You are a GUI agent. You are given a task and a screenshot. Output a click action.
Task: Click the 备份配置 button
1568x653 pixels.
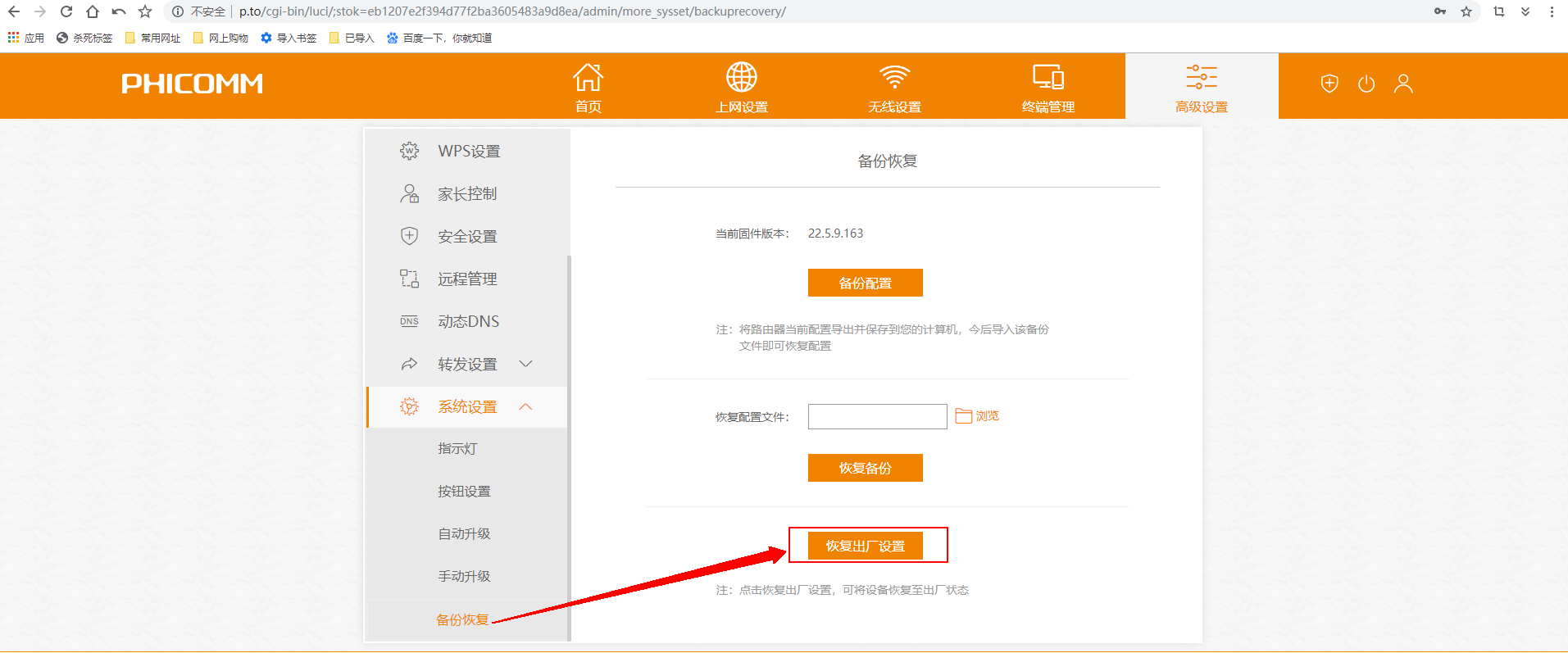point(866,283)
